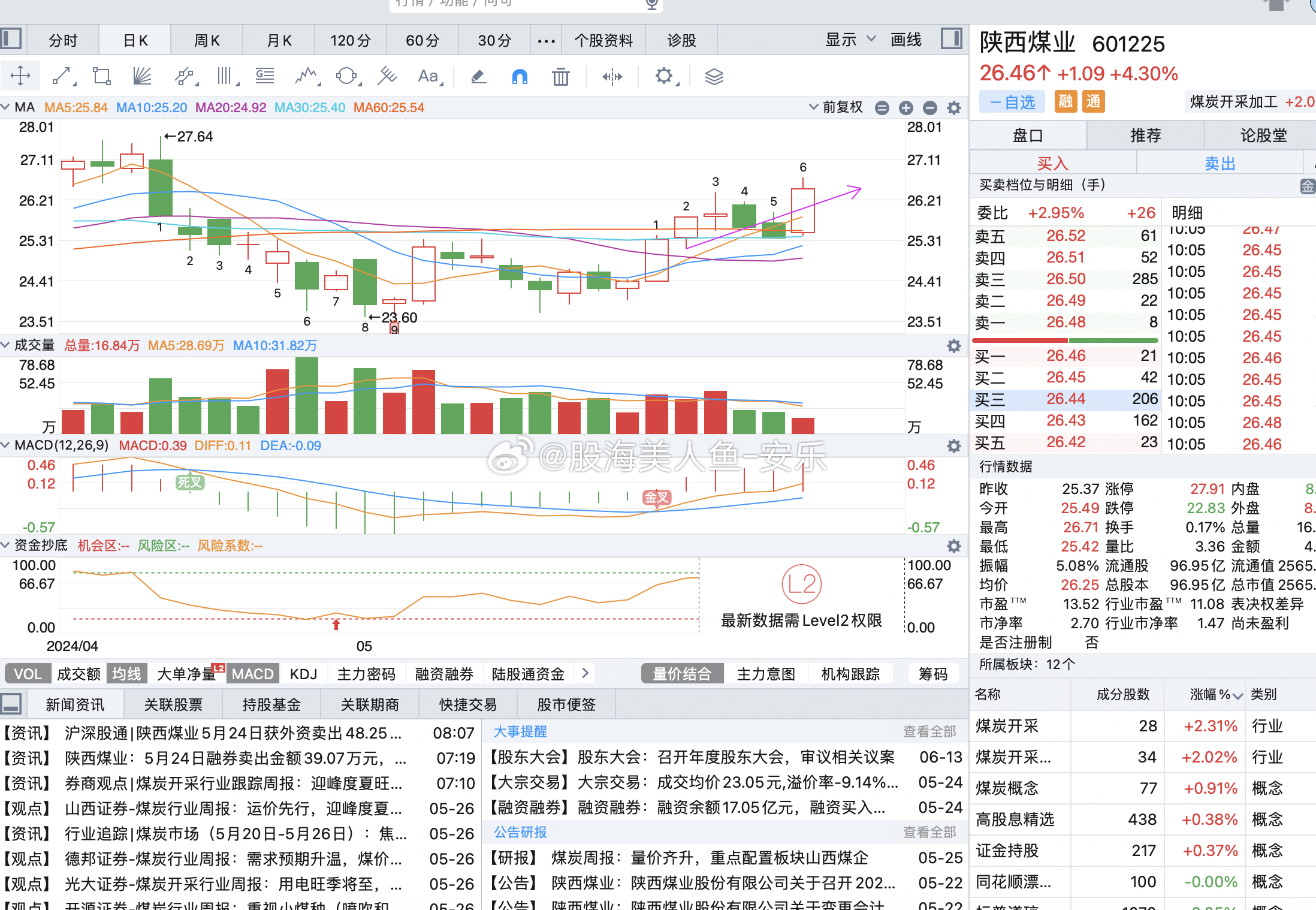Toggle the magnet snap tool
The height and width of the screenshot is (910, 1316).
(520, 76)
